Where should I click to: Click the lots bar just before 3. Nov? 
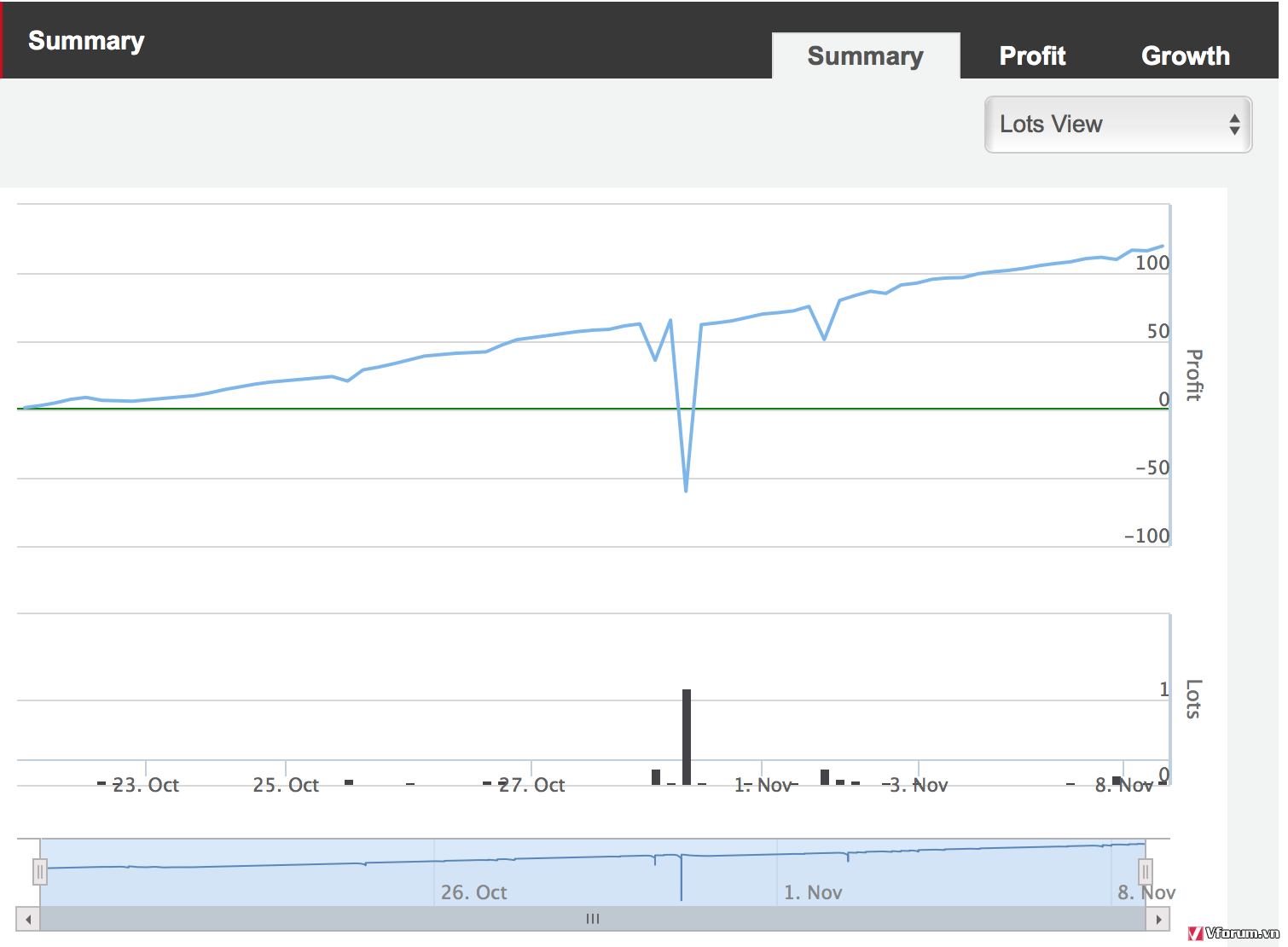coord(825,776)
